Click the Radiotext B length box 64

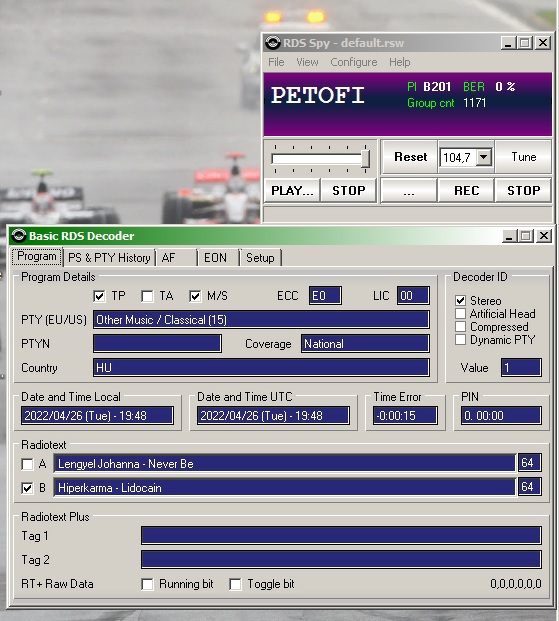[x=529, y=487]
